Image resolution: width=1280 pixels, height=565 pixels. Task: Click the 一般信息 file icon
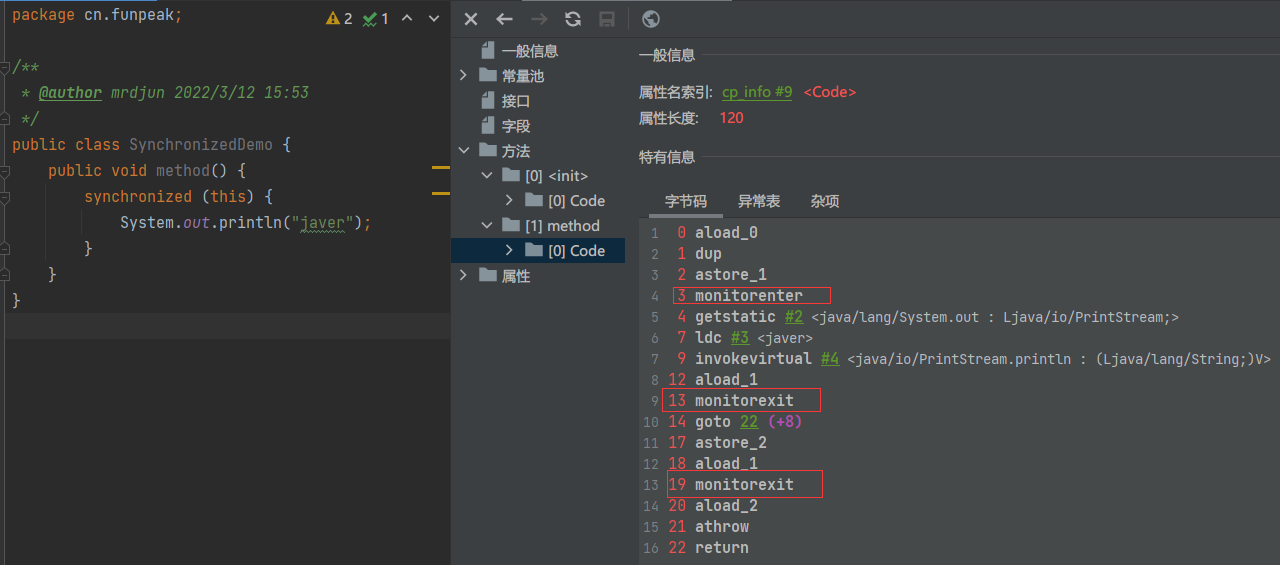(488, 51)
